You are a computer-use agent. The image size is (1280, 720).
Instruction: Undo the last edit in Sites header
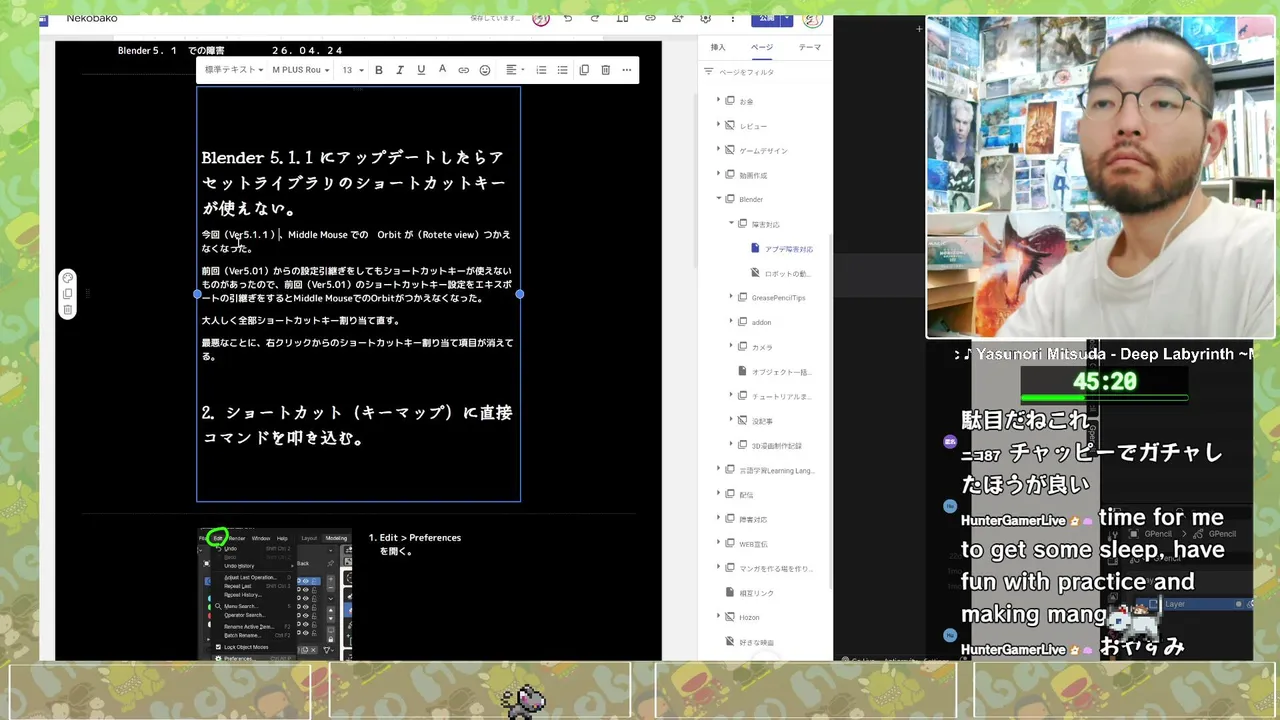pos(567,18)
